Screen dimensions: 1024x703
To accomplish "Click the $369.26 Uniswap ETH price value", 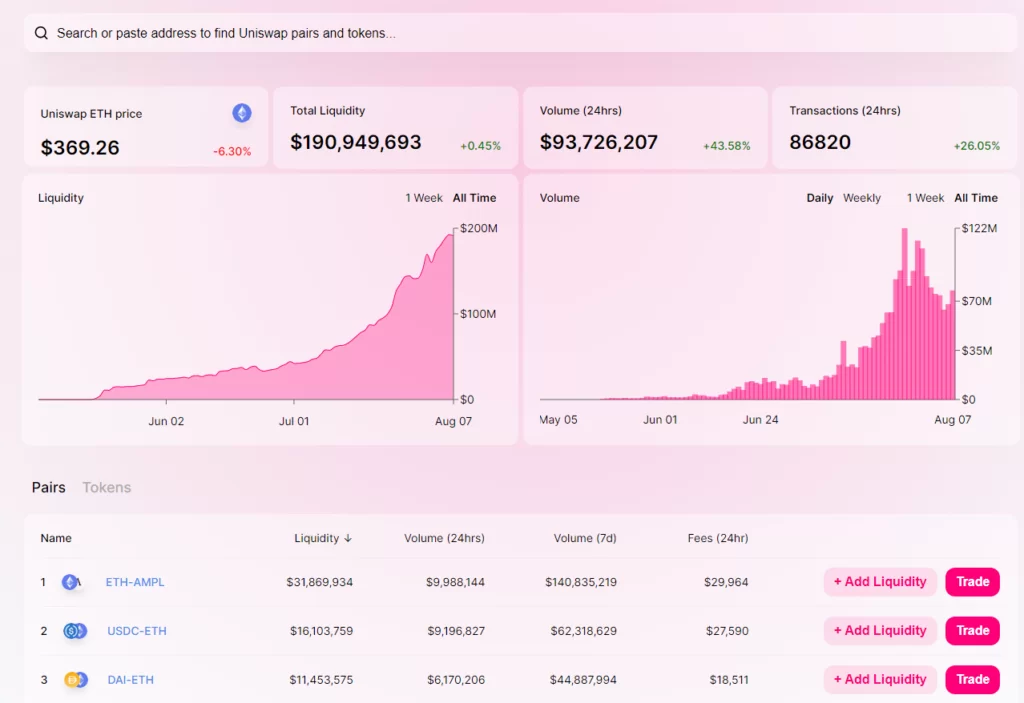I will (80, 148).
